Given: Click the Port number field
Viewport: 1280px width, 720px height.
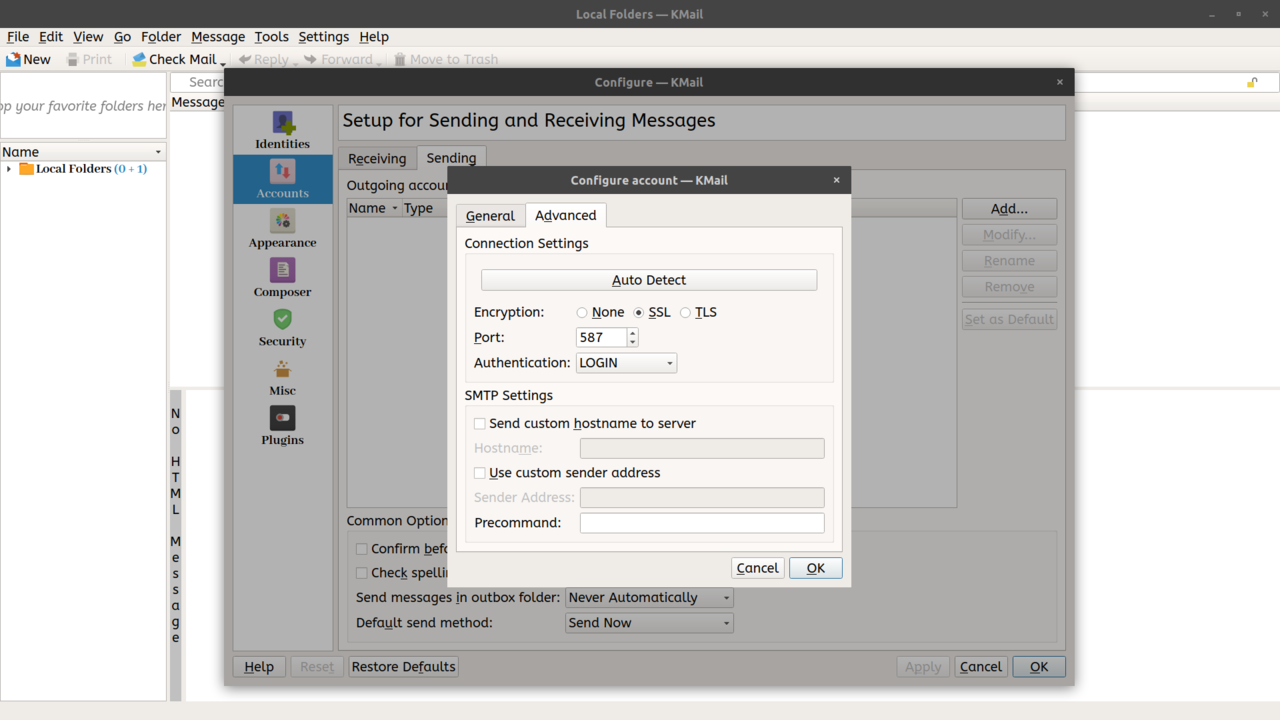Looking at the screenshot, I should (x=601, y=338).
